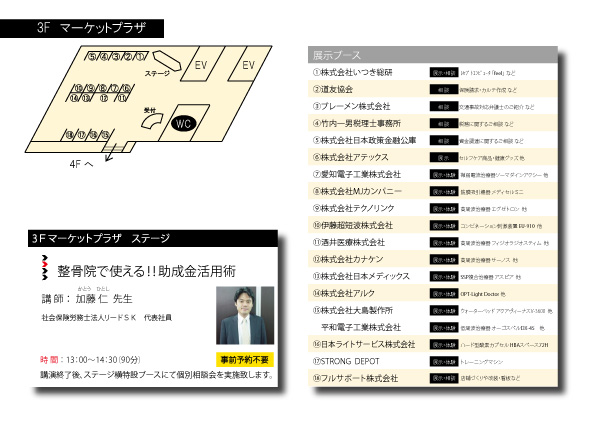This screenshot has width=595, height=425.
Task: Click the black tag beside STRONG DEPOT
Action: (444, 362)
